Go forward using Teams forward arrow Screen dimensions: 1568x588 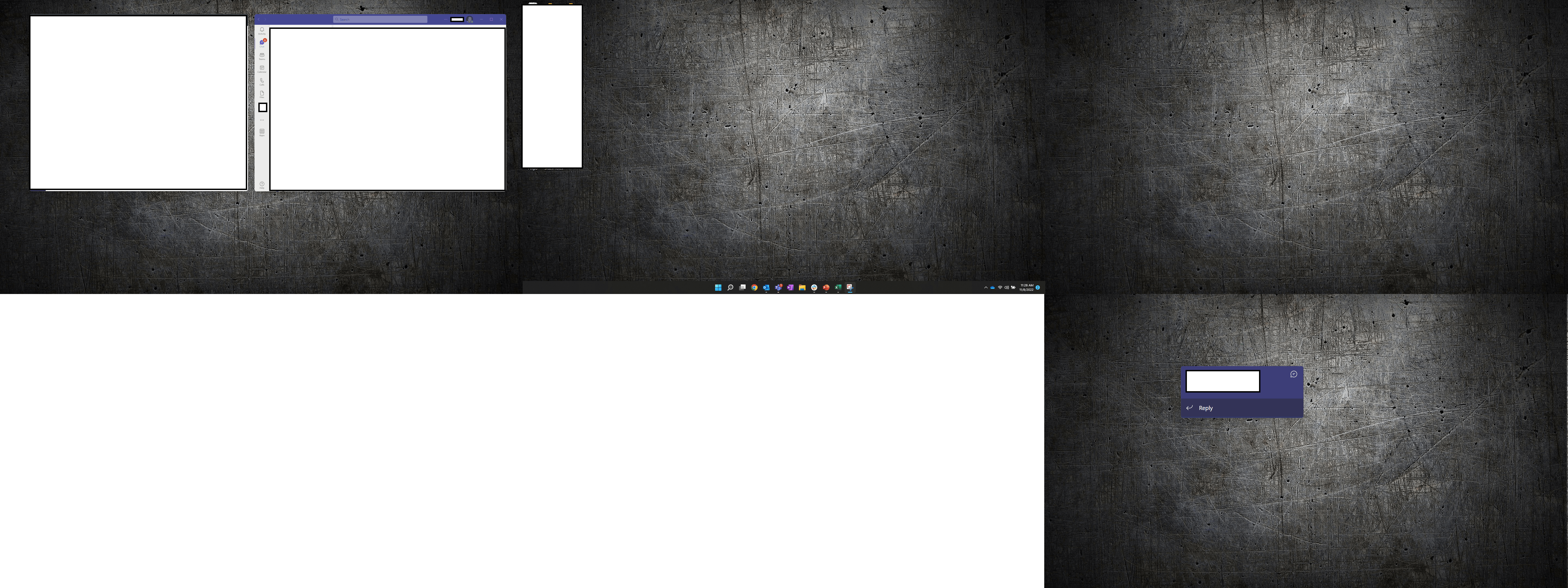(265, 20)
